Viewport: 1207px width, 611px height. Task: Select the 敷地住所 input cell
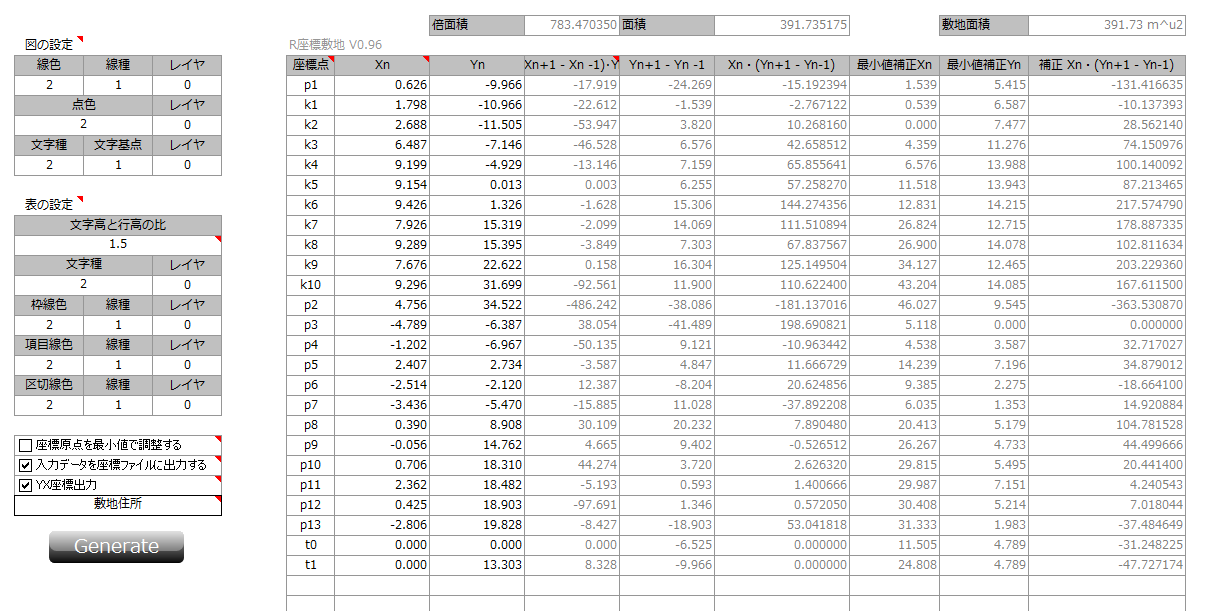117,505
